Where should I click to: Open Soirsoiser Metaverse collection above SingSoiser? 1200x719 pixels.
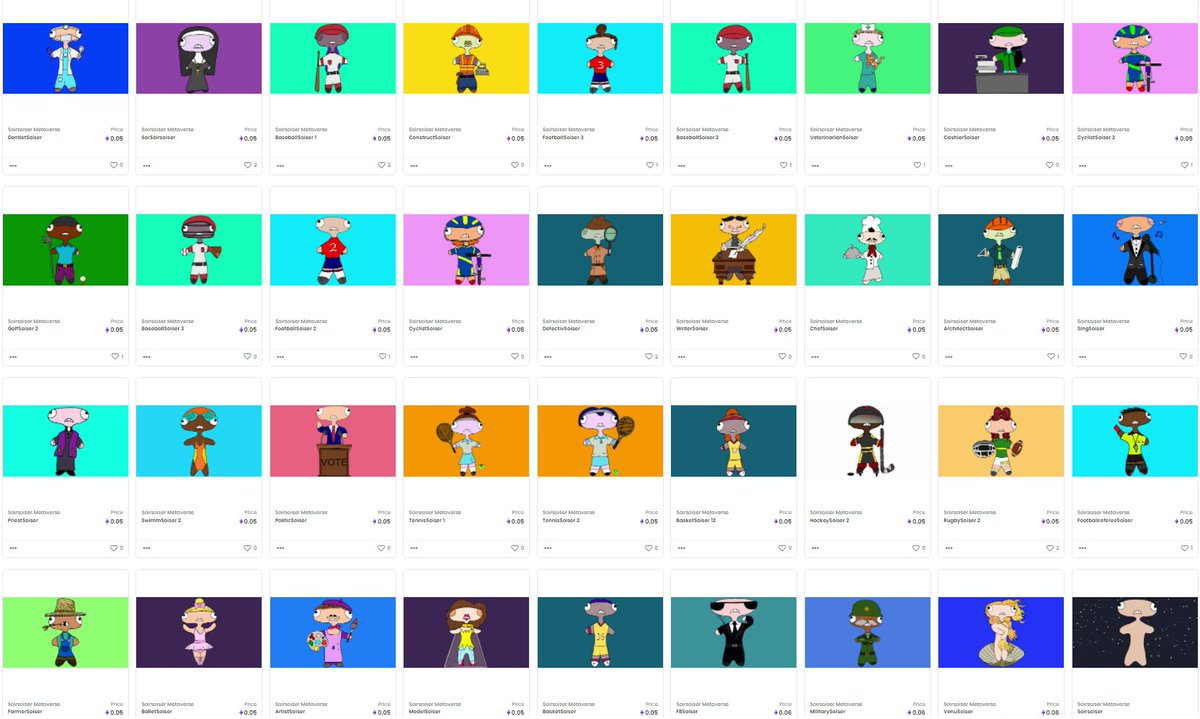click(1103, 321)
